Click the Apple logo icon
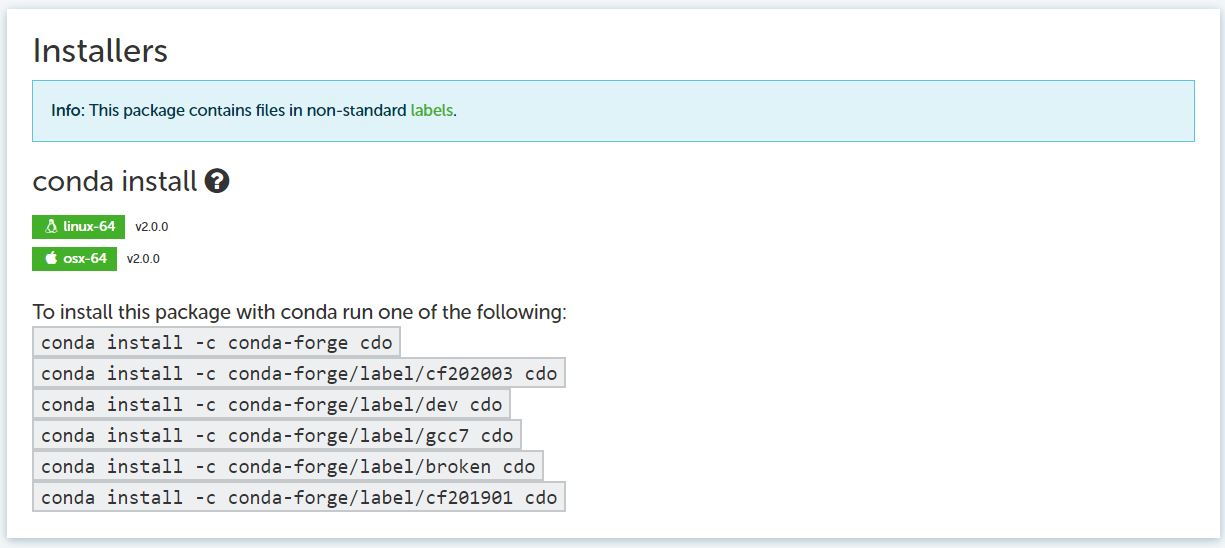The height and width of the screenshot is (548, 1225). click(51, 259)
